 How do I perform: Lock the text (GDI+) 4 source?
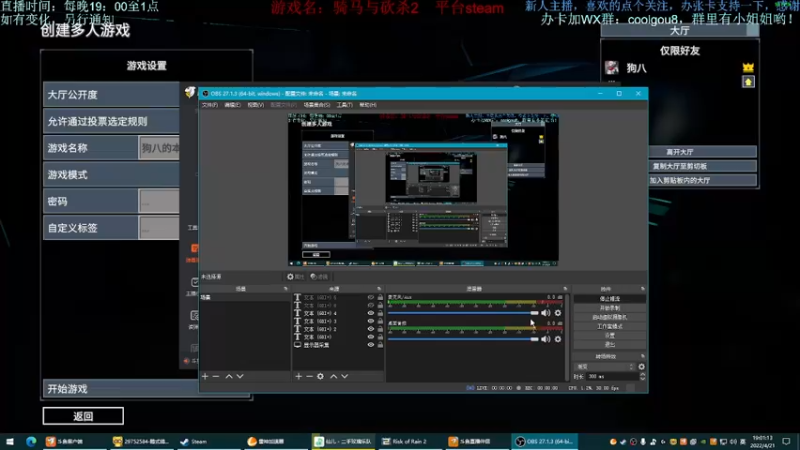380,313
